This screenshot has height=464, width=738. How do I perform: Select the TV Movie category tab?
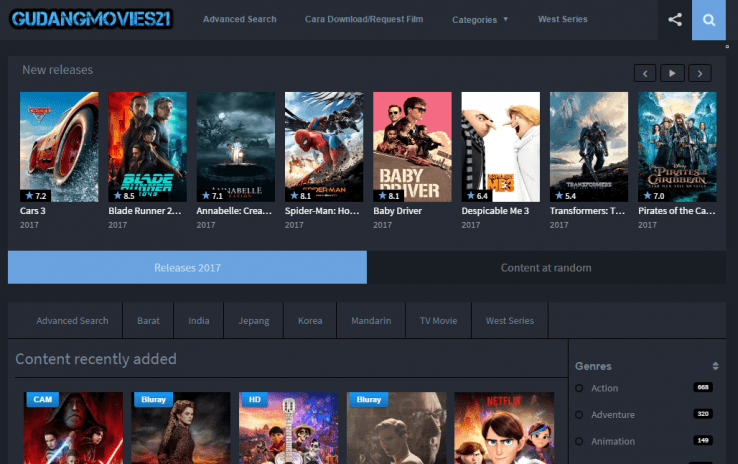coord(438,320)
